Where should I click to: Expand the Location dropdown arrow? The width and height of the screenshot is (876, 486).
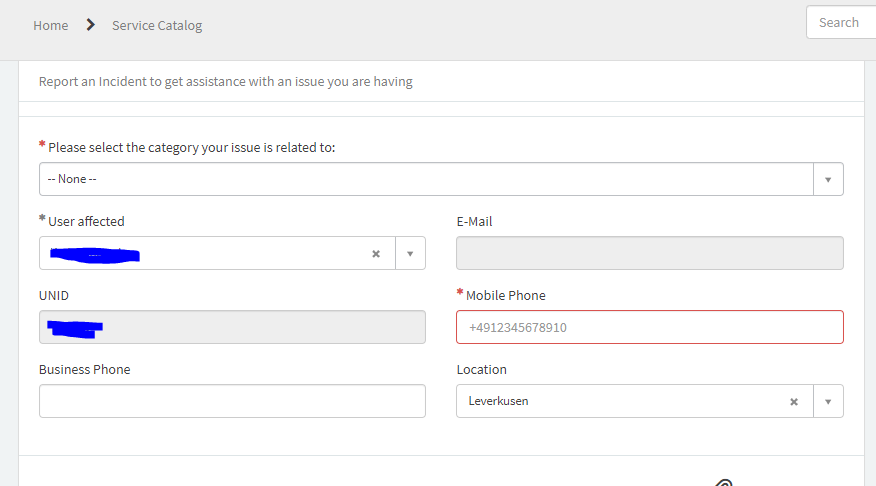pyautogui.click(x=828, y=402)
